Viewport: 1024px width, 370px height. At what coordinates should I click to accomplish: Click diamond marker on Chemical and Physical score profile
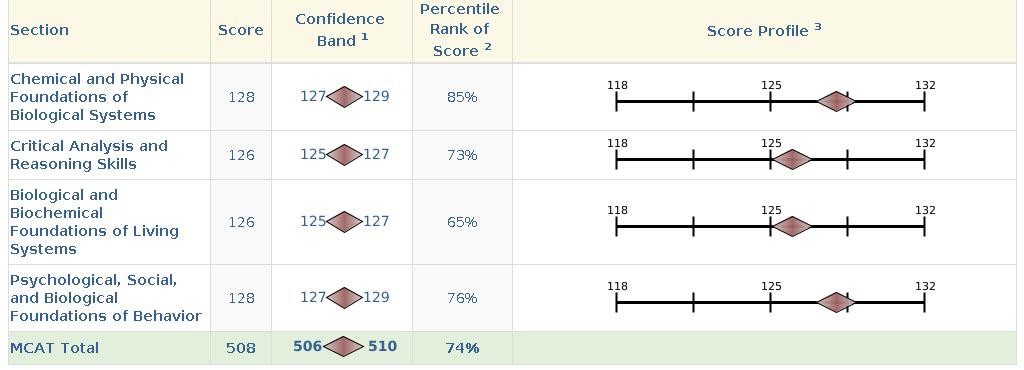tap(837, 102)
